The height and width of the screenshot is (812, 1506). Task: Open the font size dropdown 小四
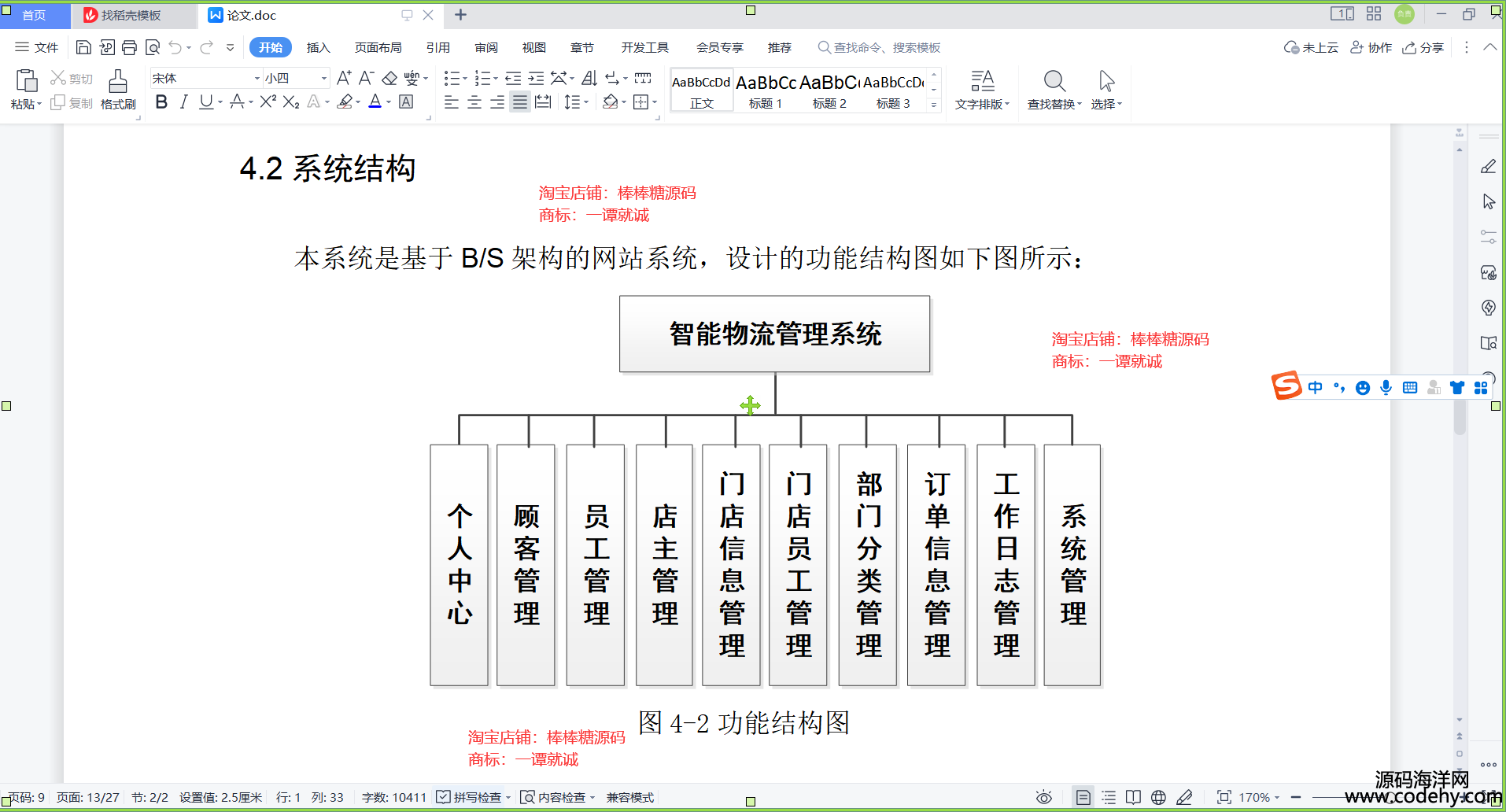(323, 78)
